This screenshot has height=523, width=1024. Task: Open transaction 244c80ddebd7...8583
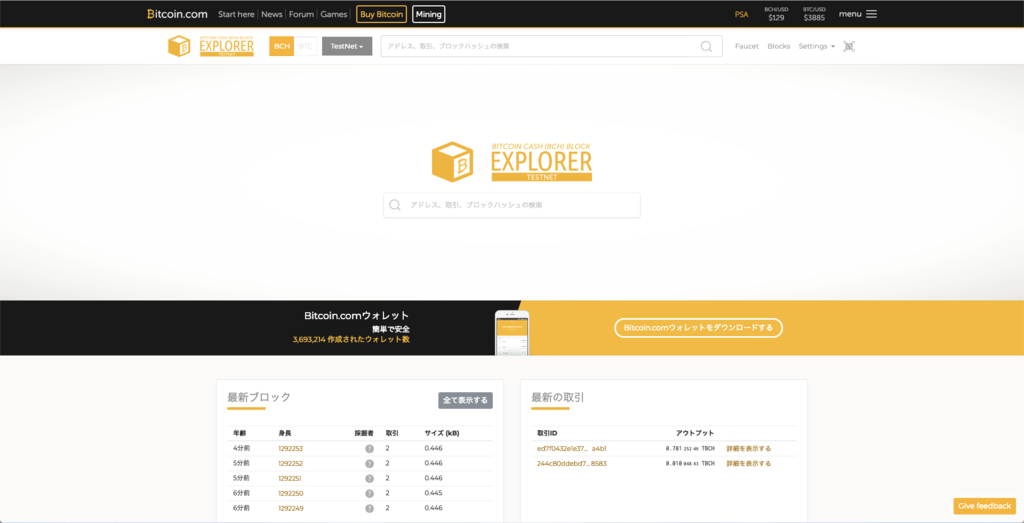[x=571, y=464]
